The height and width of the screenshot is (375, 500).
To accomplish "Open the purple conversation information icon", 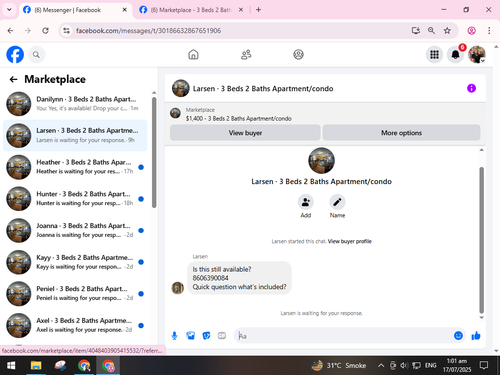I will pyautogui.click(x=471, y=88).
